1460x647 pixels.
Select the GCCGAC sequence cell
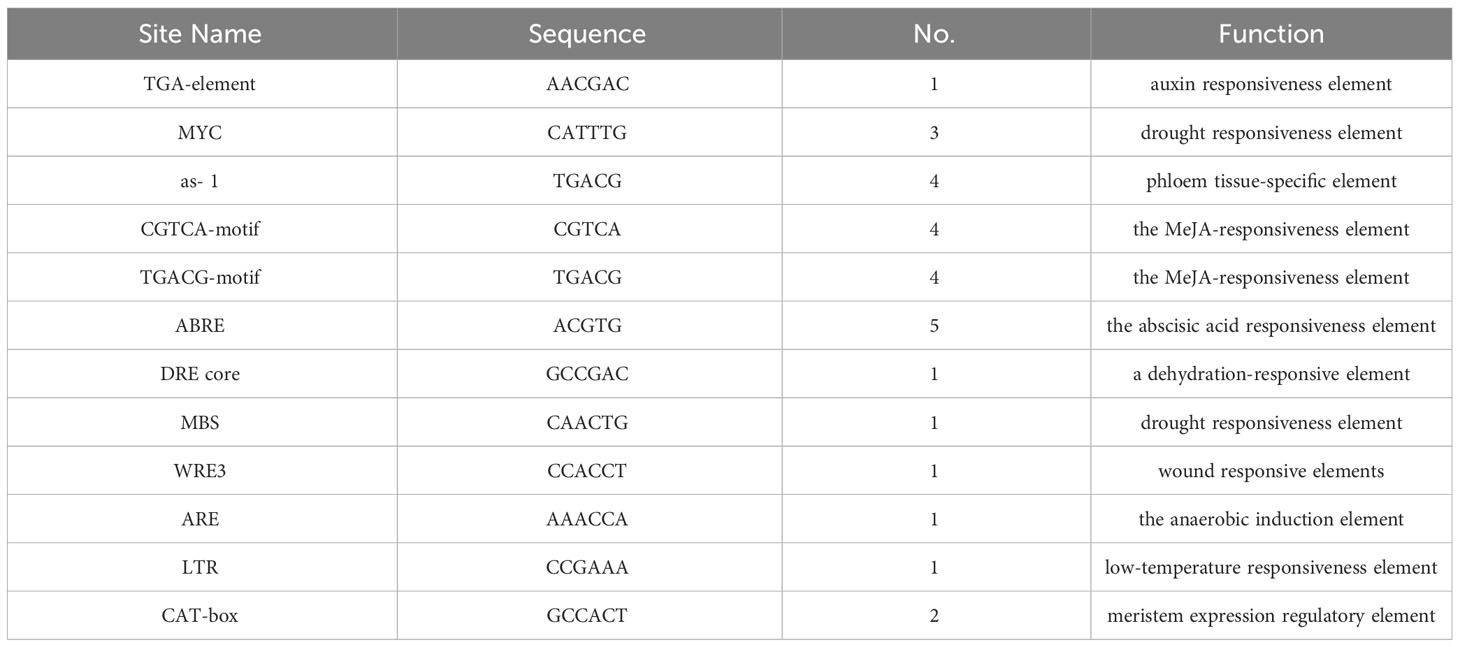tap(588, 374)
